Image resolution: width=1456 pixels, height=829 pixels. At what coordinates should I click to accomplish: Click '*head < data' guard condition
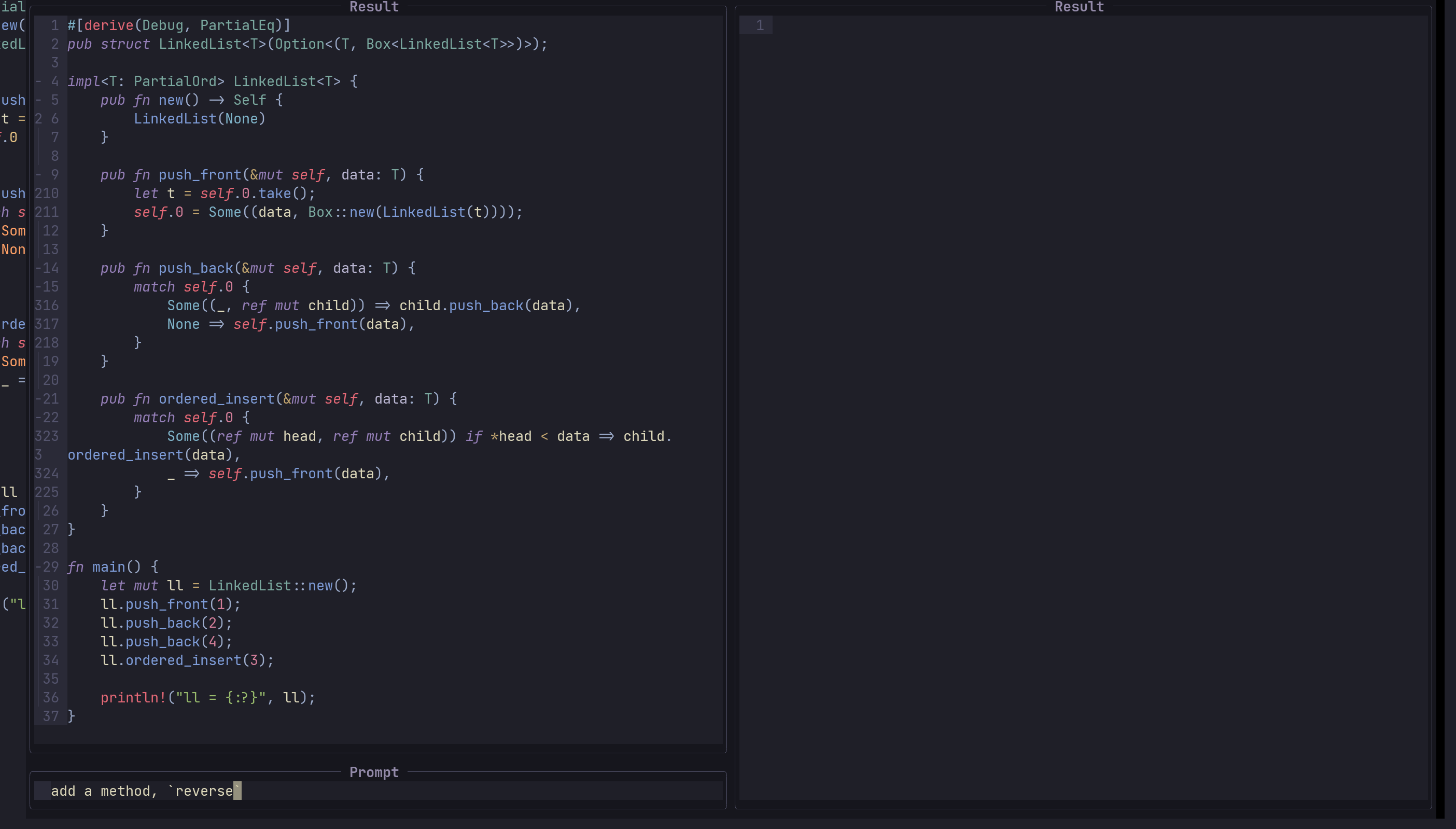(539, 437)
